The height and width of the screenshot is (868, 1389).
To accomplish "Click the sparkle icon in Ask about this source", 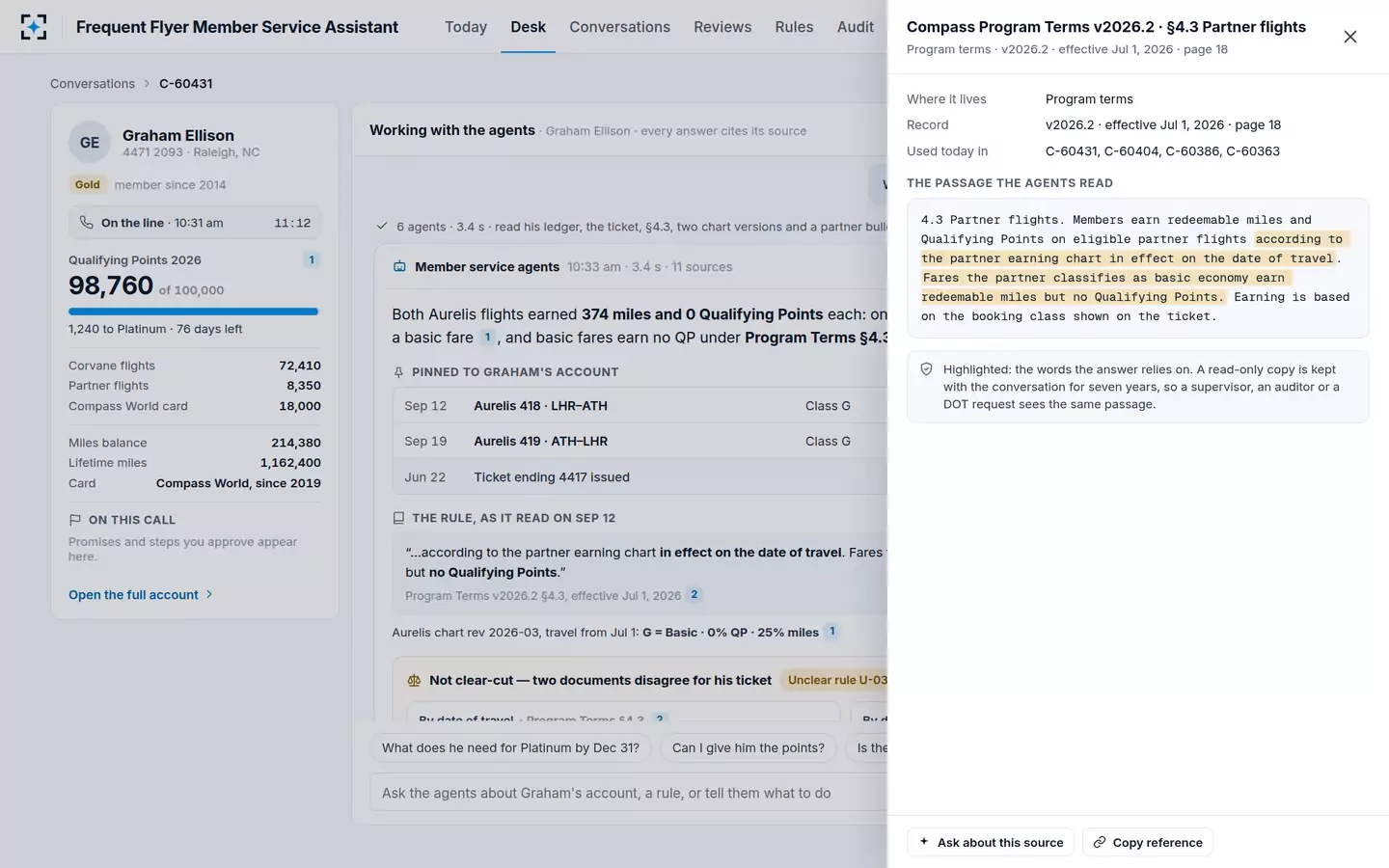I will click(924, 842).
